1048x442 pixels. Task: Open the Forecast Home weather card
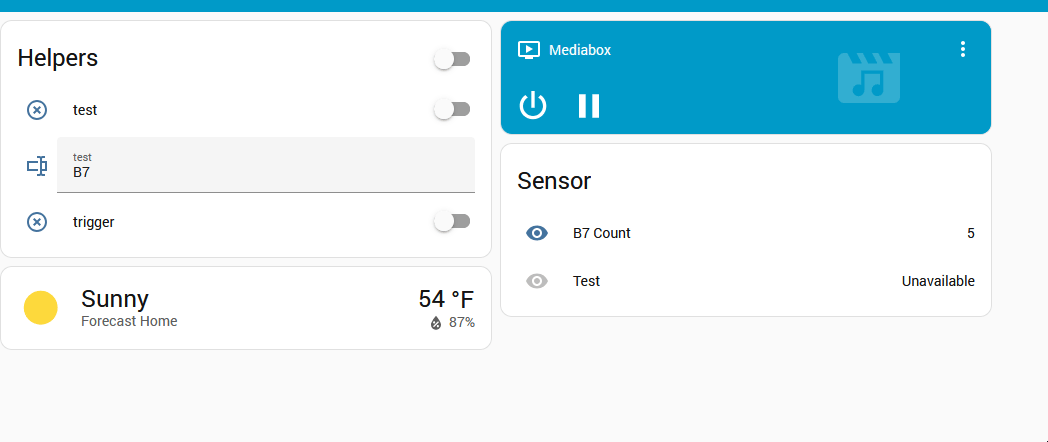point(129,321)
